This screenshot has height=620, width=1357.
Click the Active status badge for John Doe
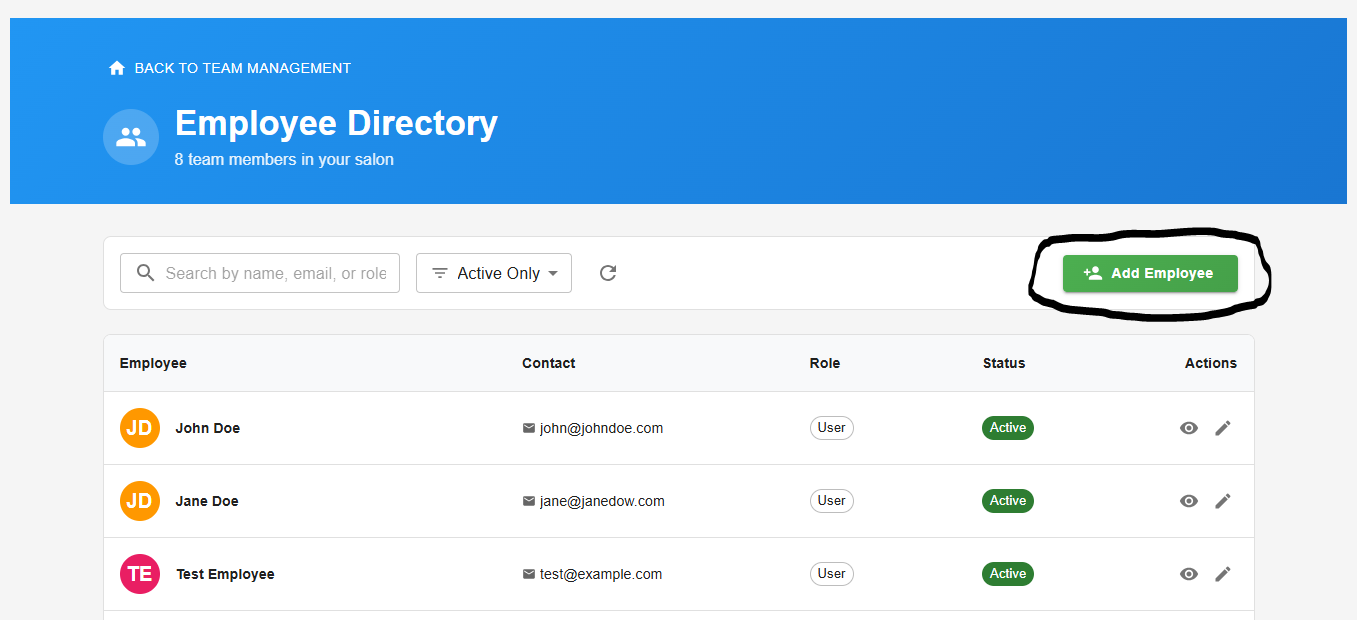(1008, 428)
